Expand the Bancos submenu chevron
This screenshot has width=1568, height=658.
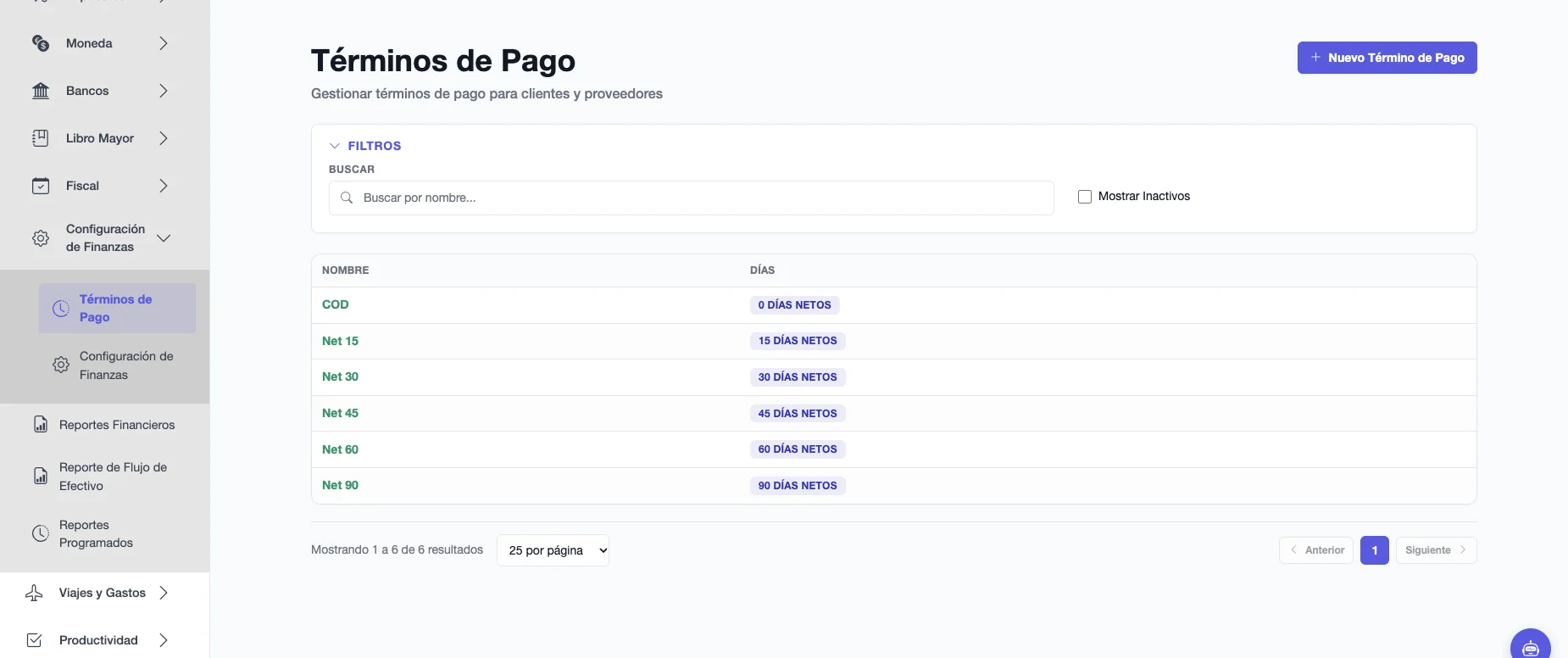tap(164, 91)
